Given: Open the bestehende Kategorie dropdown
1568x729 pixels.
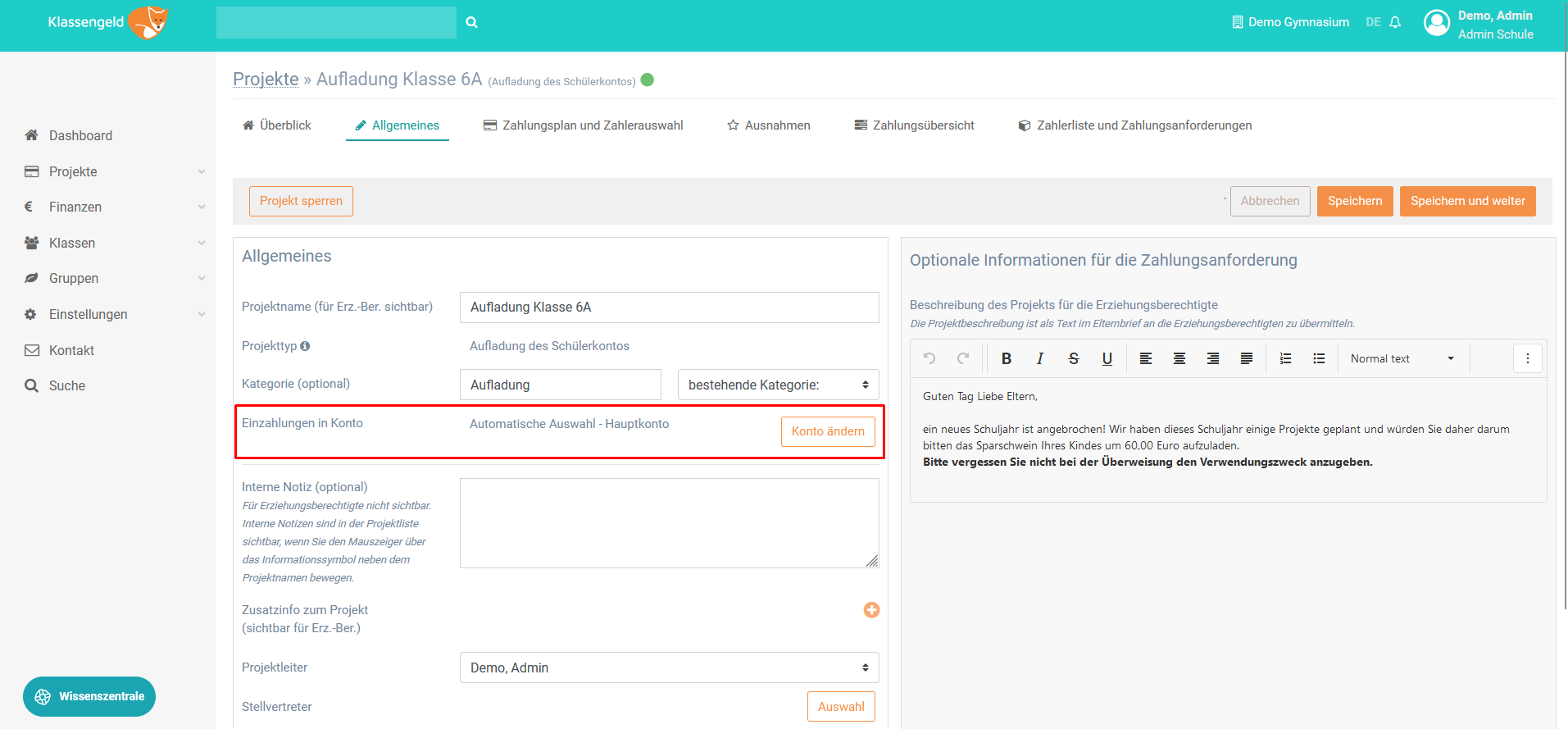Looking at the screenshot, I should coord(778,385).
